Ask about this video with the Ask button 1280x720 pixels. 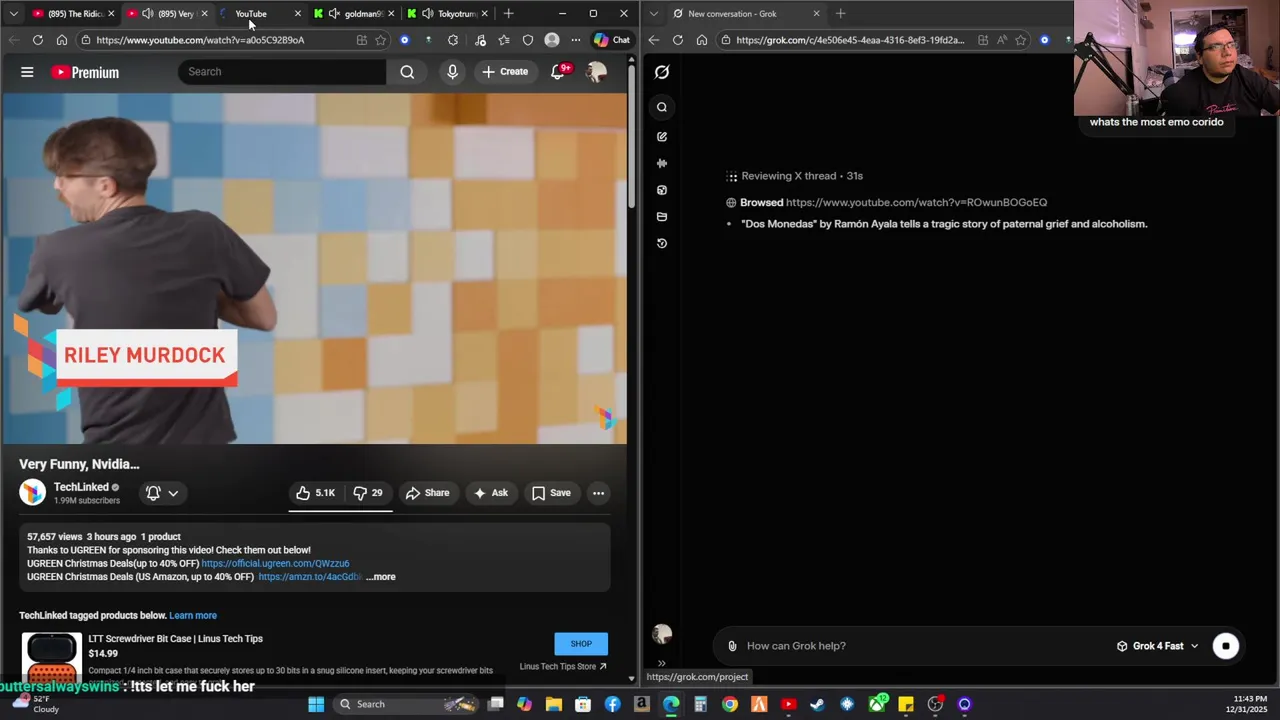[491, 493]
